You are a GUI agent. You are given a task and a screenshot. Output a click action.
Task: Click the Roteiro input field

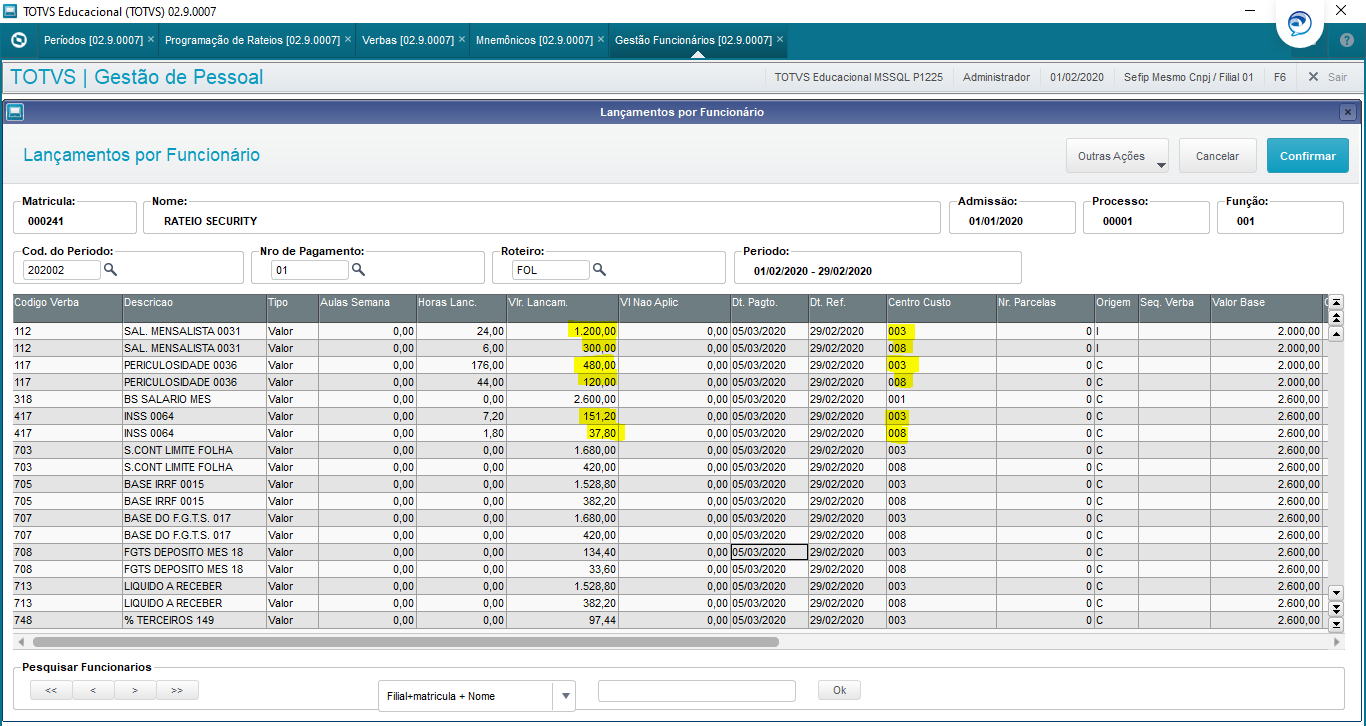coord(551,270)
